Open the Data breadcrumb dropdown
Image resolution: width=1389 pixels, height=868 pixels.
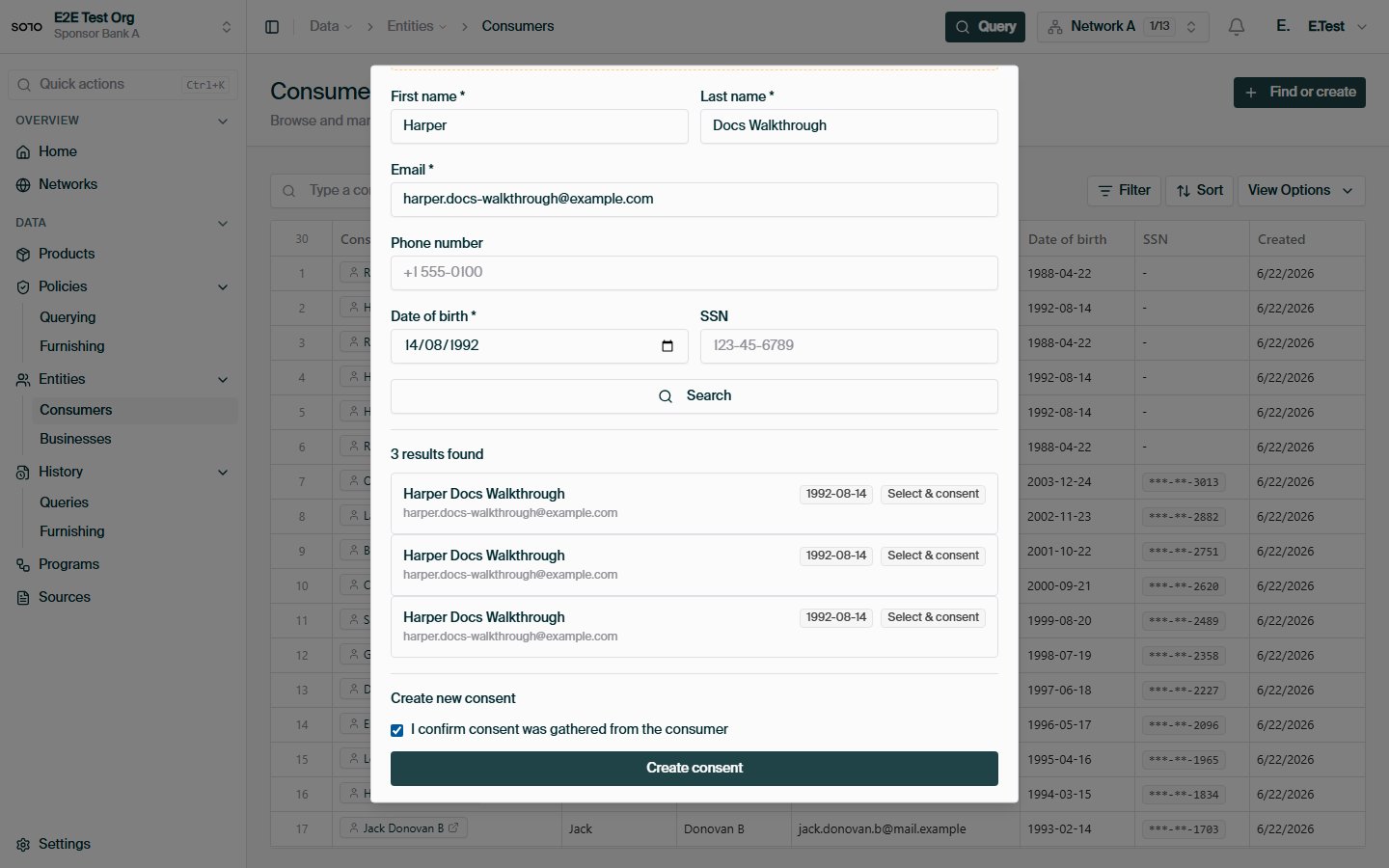tap(331, 26)
